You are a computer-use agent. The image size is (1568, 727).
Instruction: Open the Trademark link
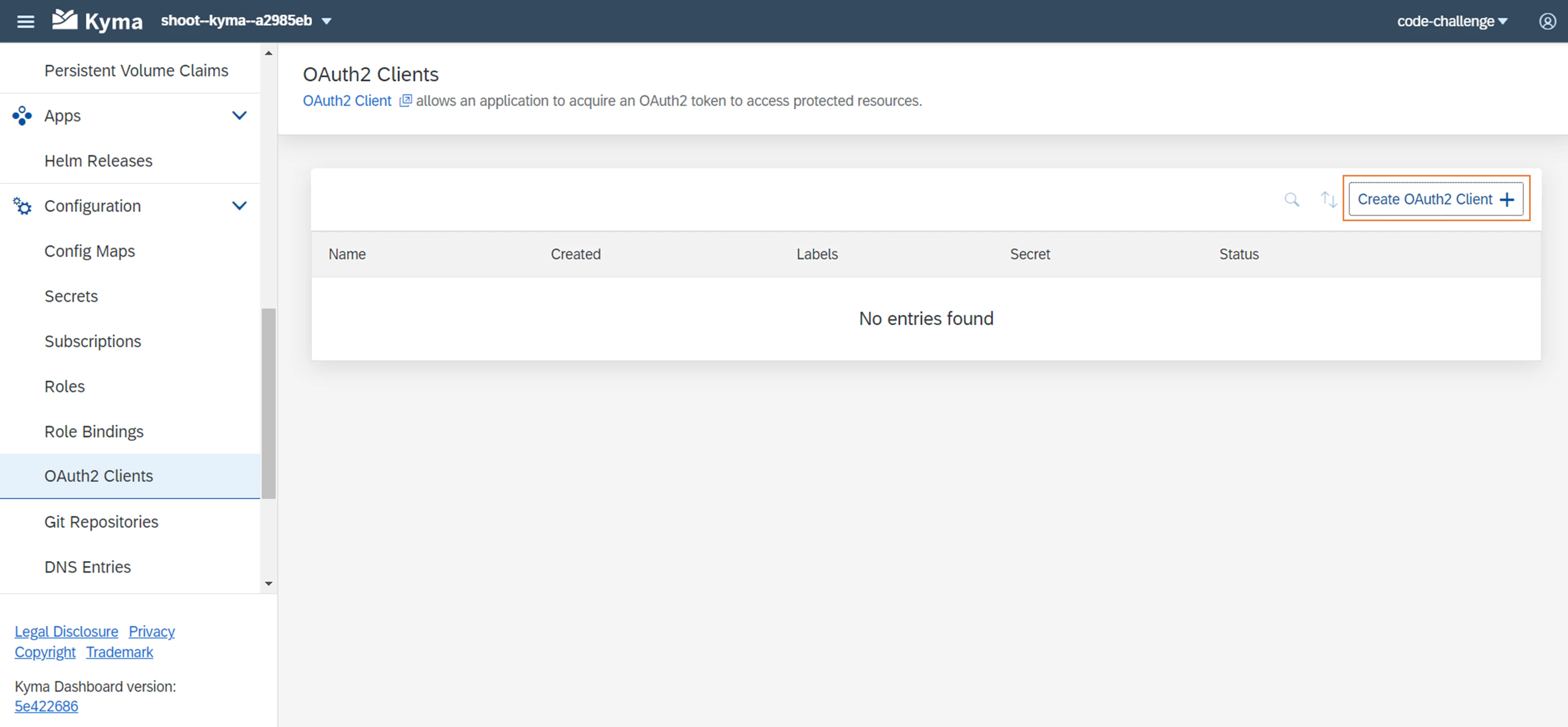[x=119, y=652]
